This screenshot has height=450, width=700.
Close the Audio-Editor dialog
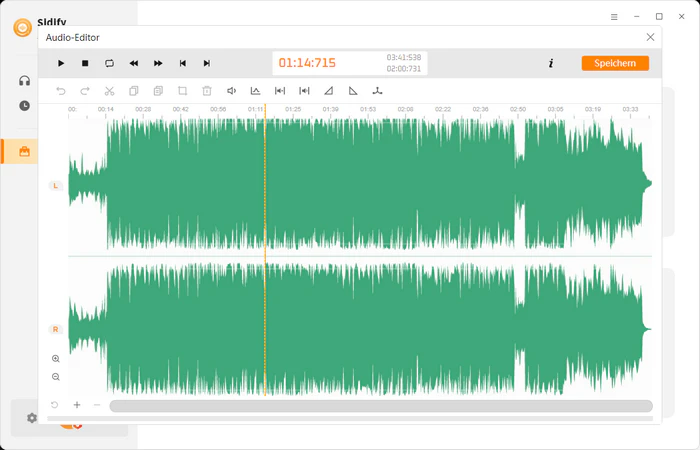tap(650, 38)
